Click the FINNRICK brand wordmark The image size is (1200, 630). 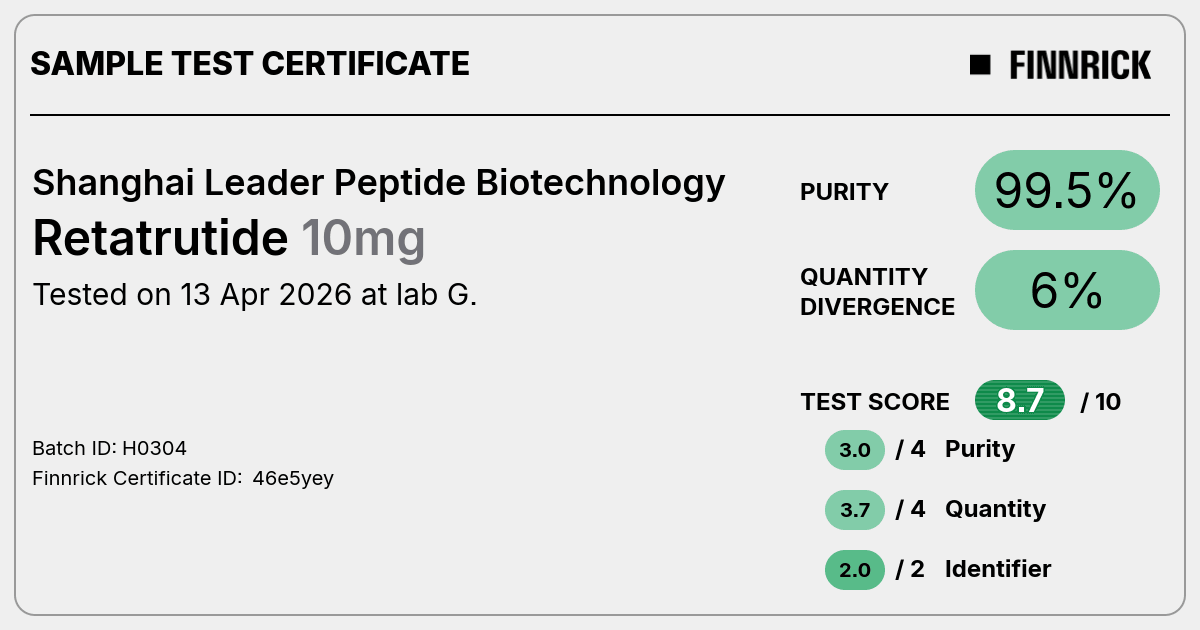[x=1080, y=65]
